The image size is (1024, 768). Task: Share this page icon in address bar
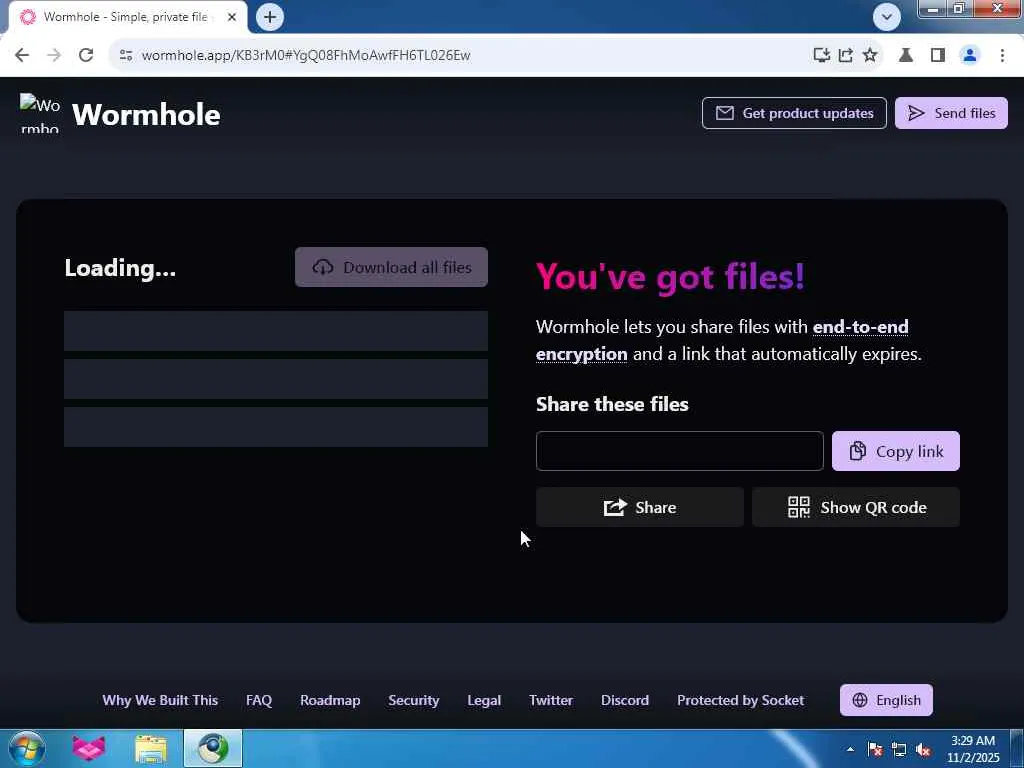pyautogui.click(x=846, y=55)
